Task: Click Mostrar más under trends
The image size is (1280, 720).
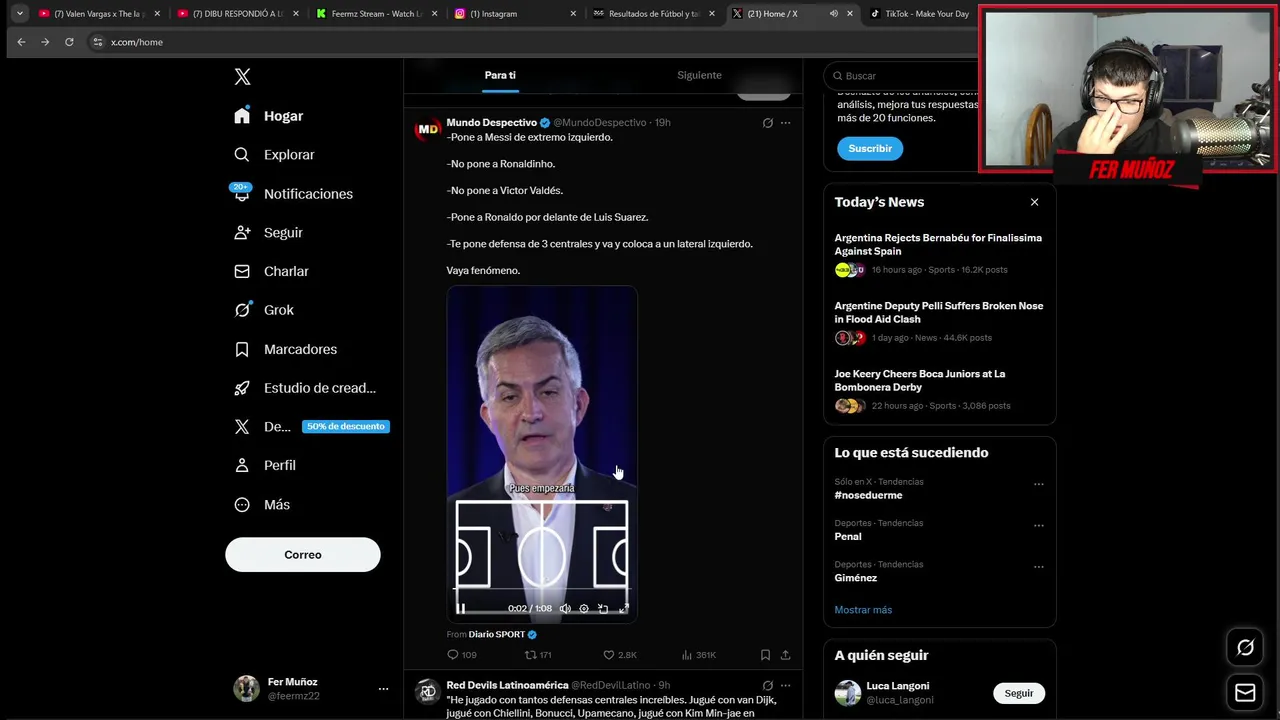Action: click(863, 610)
